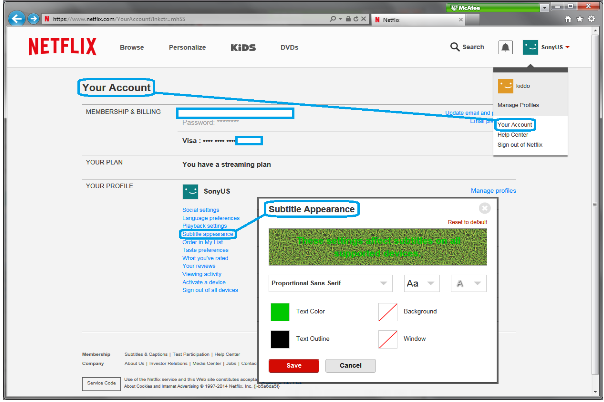
Task: Pick the green Text Color swatch
Action: click(280, 312)
